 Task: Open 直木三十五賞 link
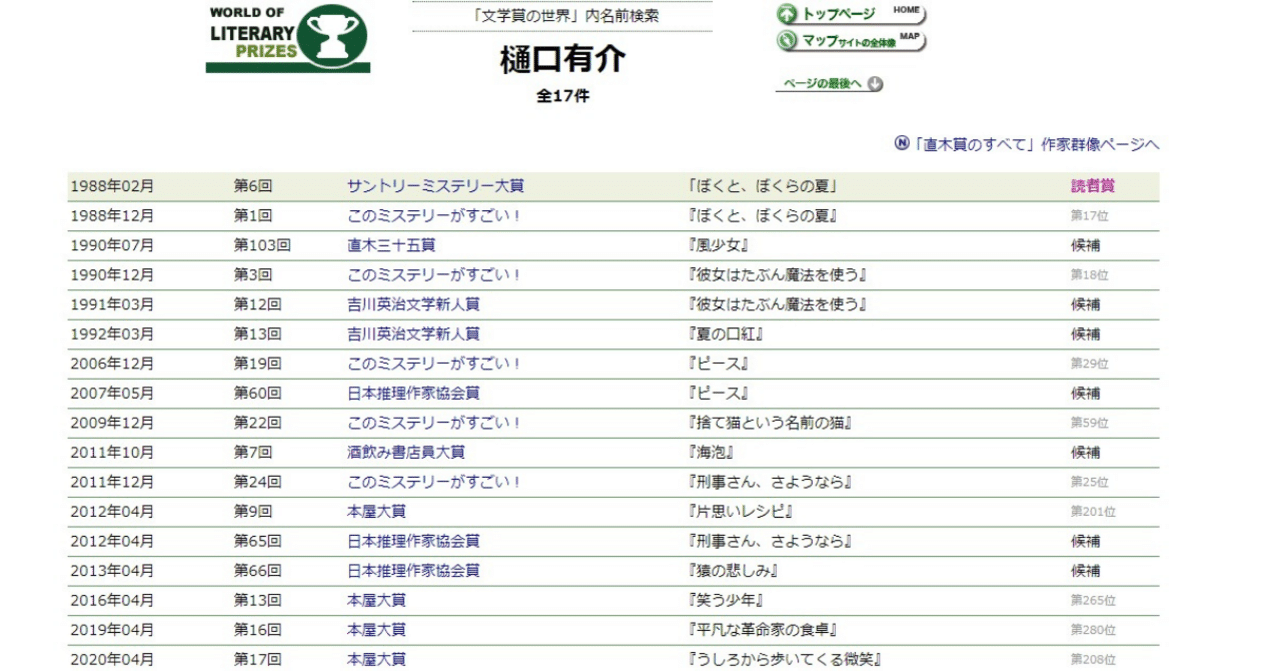point(391,245)
